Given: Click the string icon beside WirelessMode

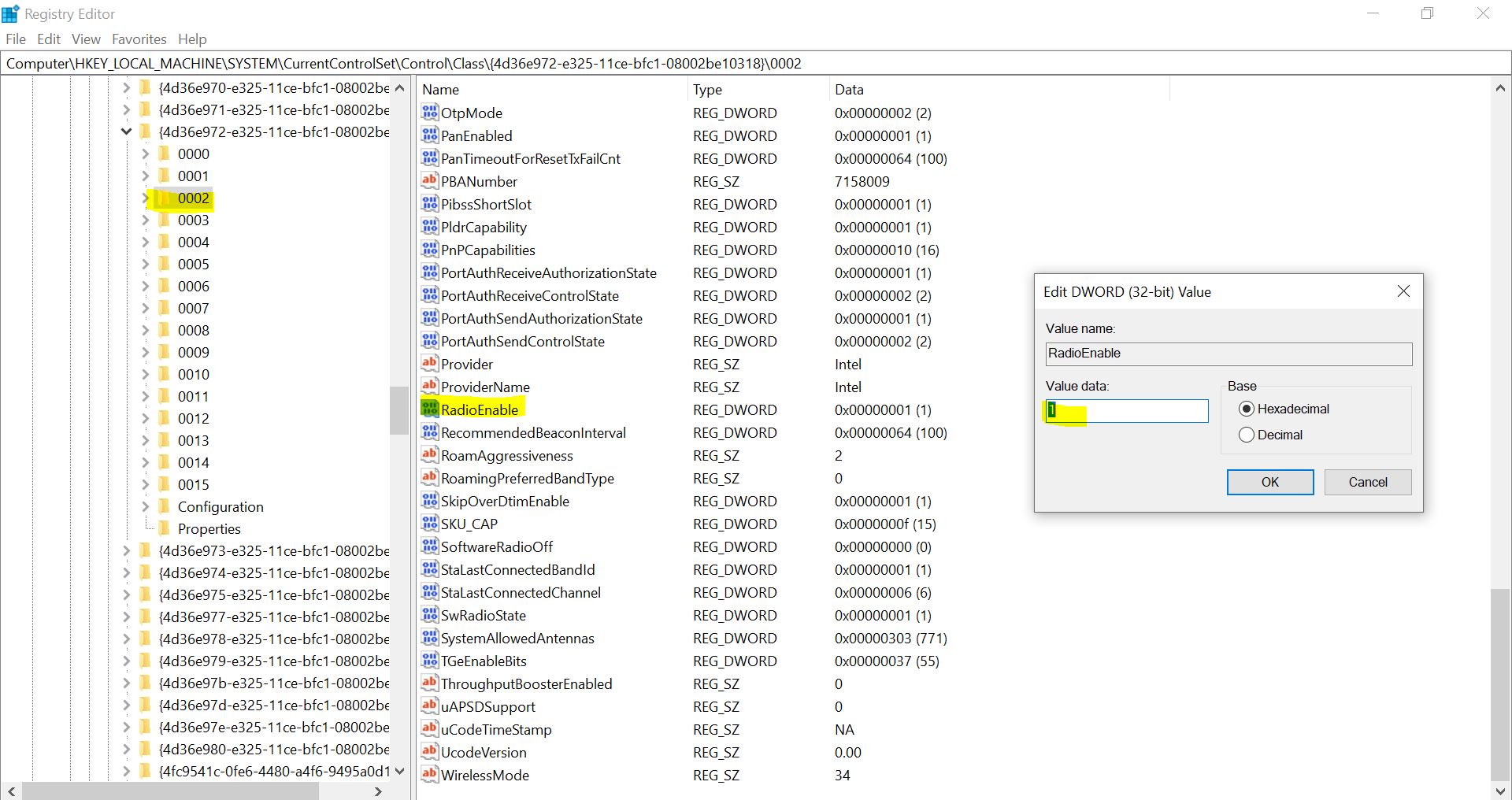Looking at the screenshot, I should click(x=429, y=774).
